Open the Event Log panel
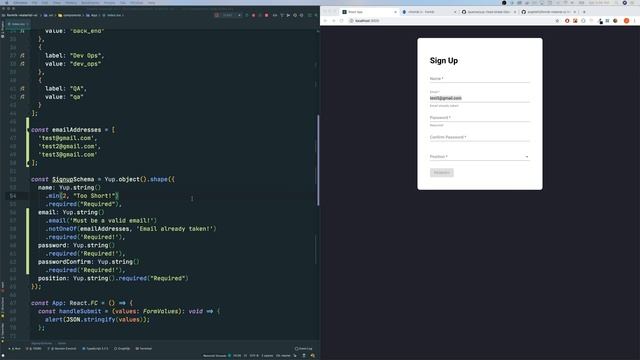This screenshot has width=640, height=360. click(x=303, y=349)
